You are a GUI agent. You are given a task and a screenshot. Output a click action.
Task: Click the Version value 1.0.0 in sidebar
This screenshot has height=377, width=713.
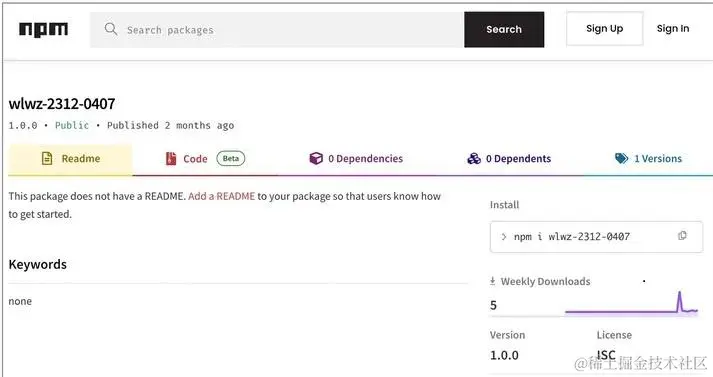504,355
